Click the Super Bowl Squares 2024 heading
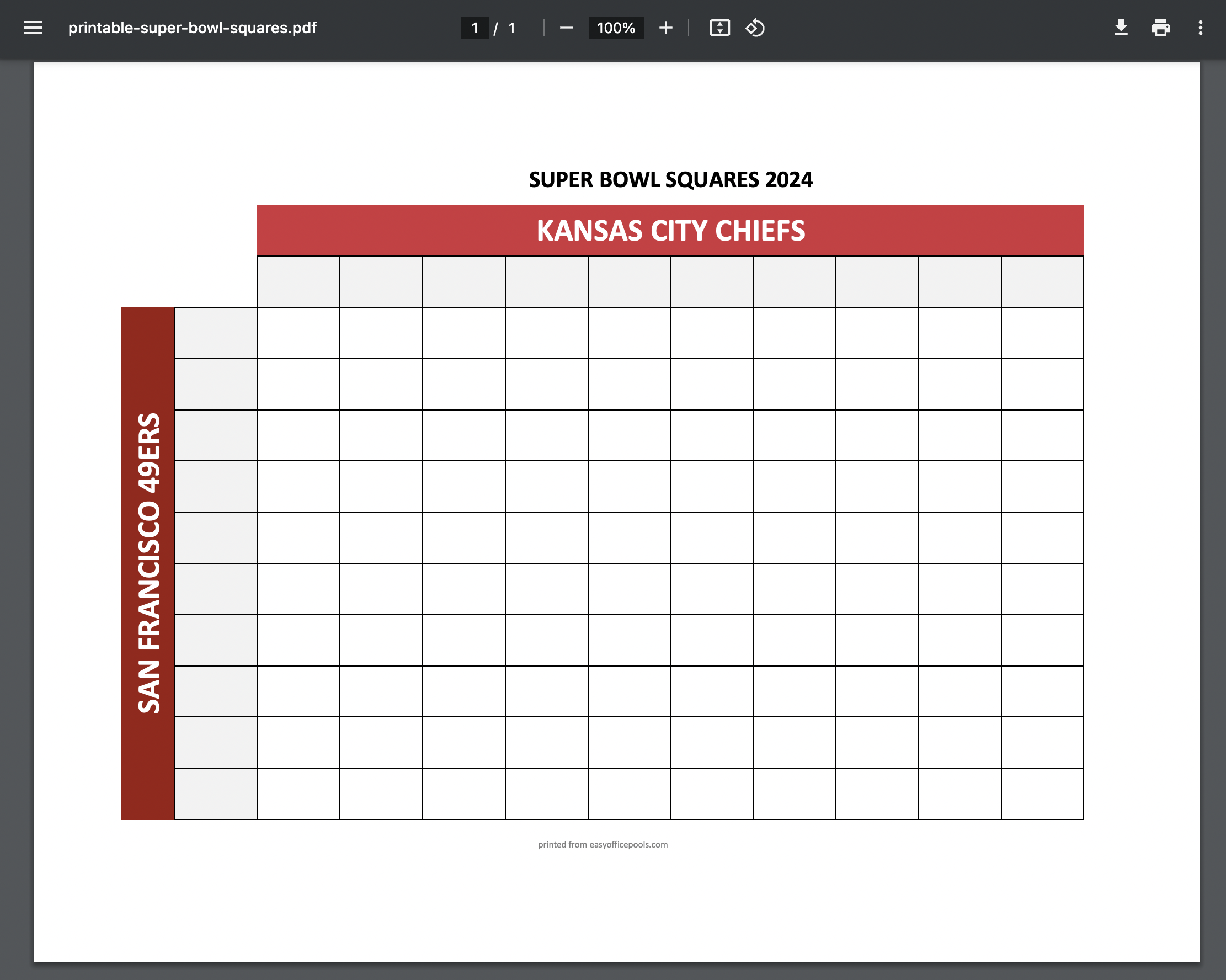This screenshot has height=980, width=1226. 670,180
